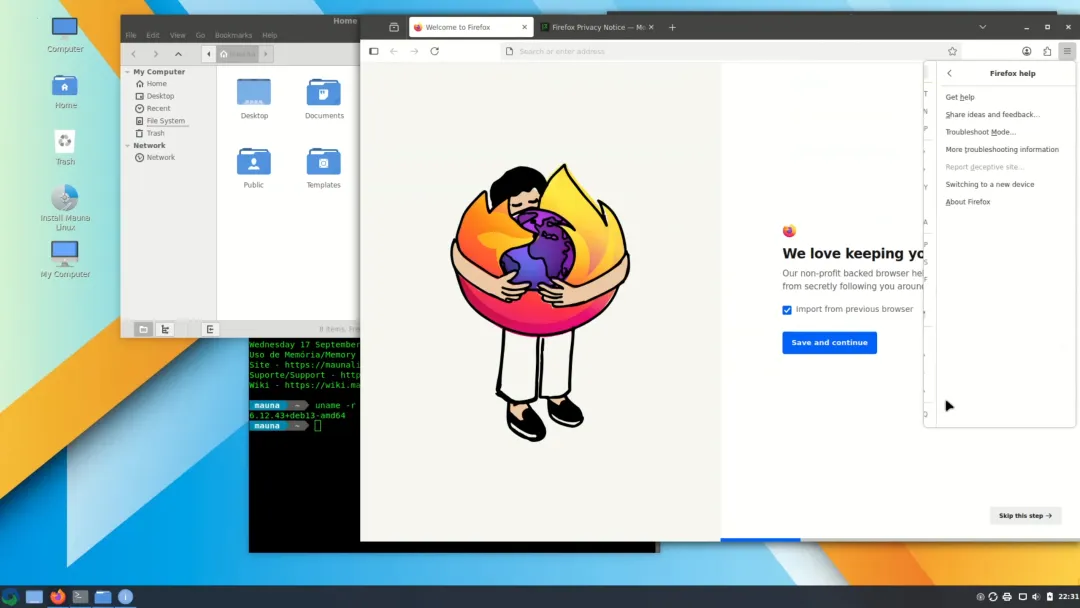The height and width of the screenshot is (608, 1080).
Task: Select Recent in file manager sidebar
Action: (x=158, y=108)
